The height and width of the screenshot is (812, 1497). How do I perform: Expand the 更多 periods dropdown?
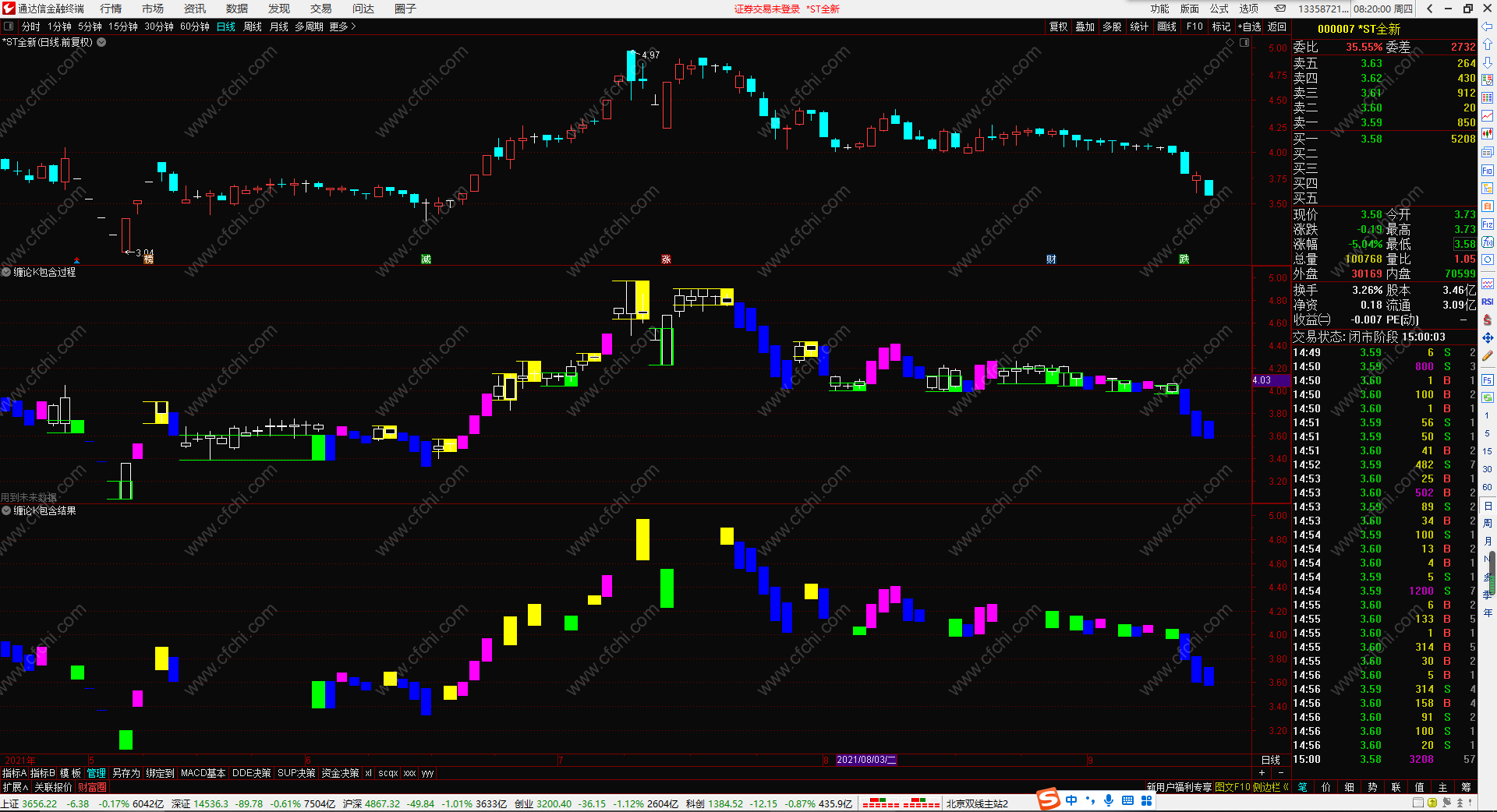point(342,26)
